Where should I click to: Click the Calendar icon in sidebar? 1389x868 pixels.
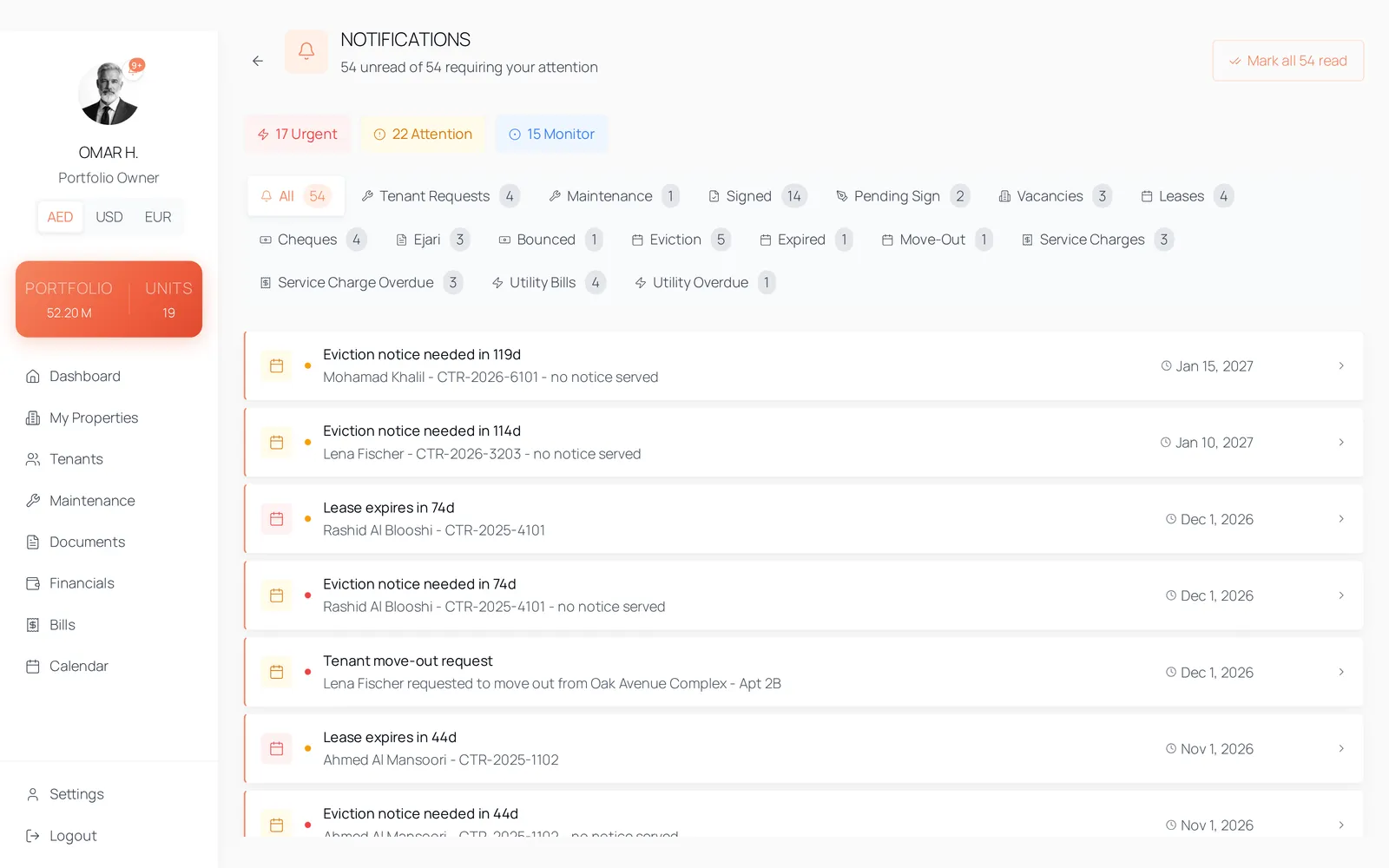point(33,666)
